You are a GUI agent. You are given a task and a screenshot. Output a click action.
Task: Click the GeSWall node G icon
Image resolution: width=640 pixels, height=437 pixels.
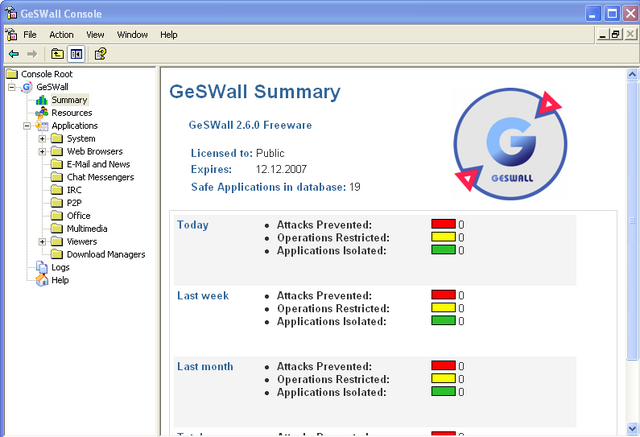(x=27, y=87)
